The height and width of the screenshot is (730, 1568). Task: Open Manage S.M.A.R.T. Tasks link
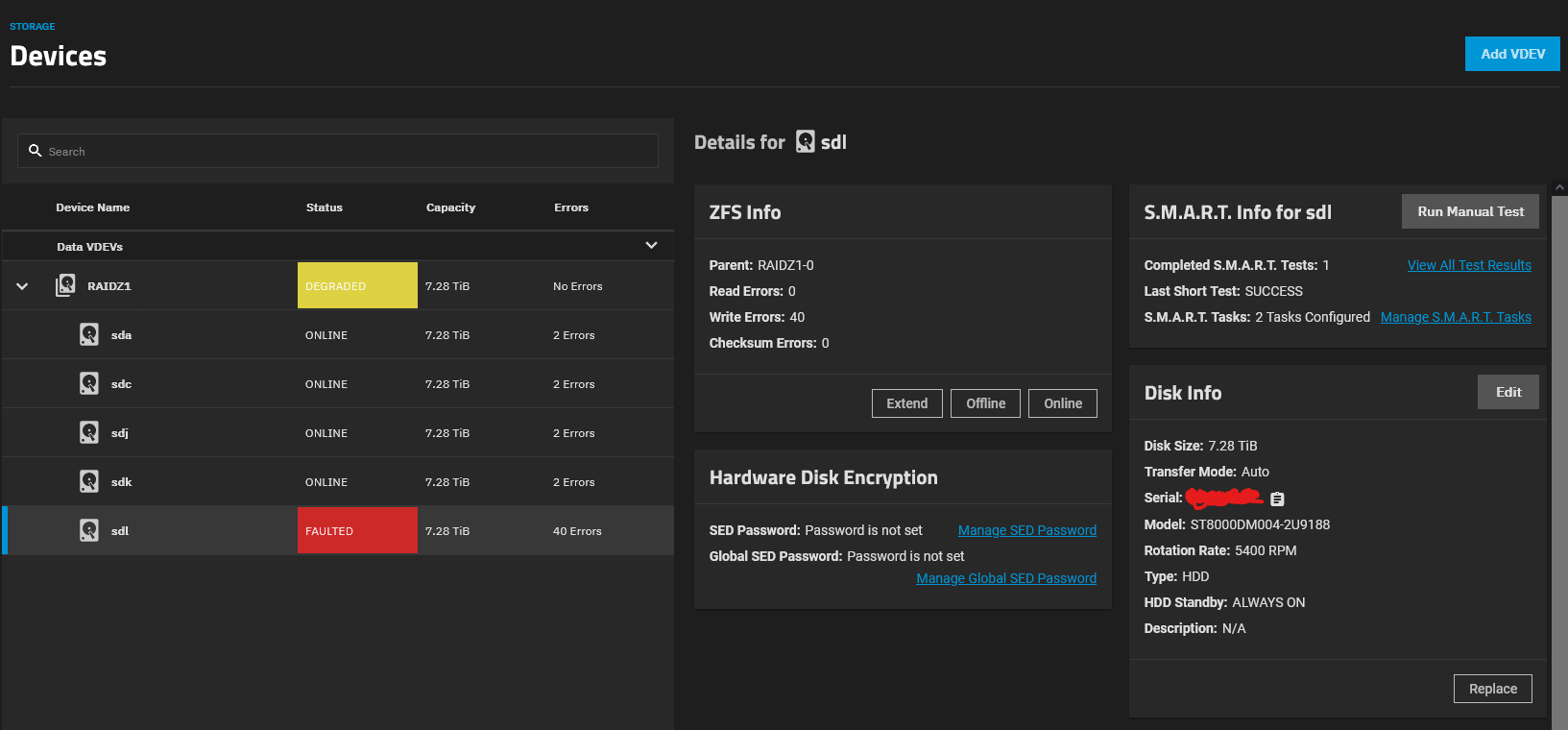(1456, 317)
